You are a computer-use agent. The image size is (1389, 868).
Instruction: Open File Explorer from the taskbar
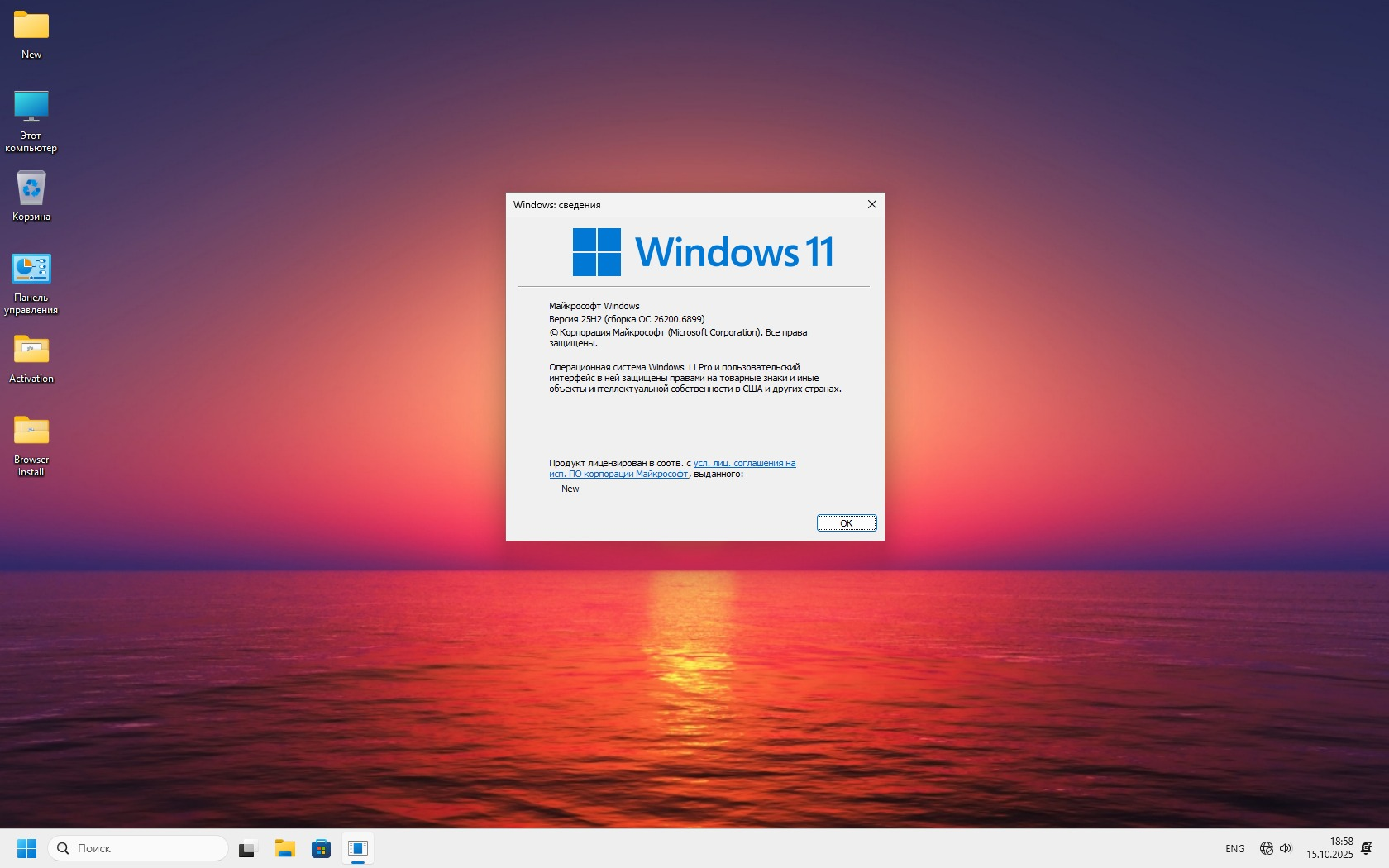[x=285, y=848]
